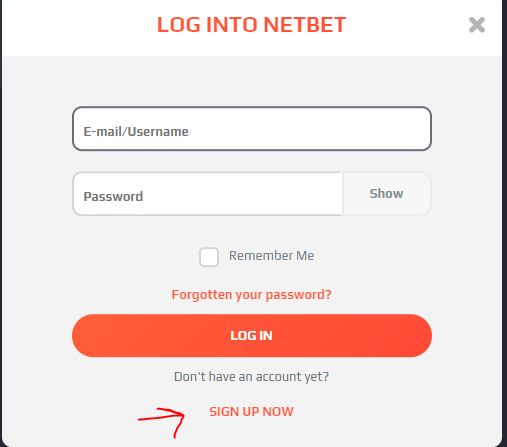Image resolution: width=507 pixels, height=447 pixels.
Task: Click the Remember Me label text
Action: coord(271,256)
